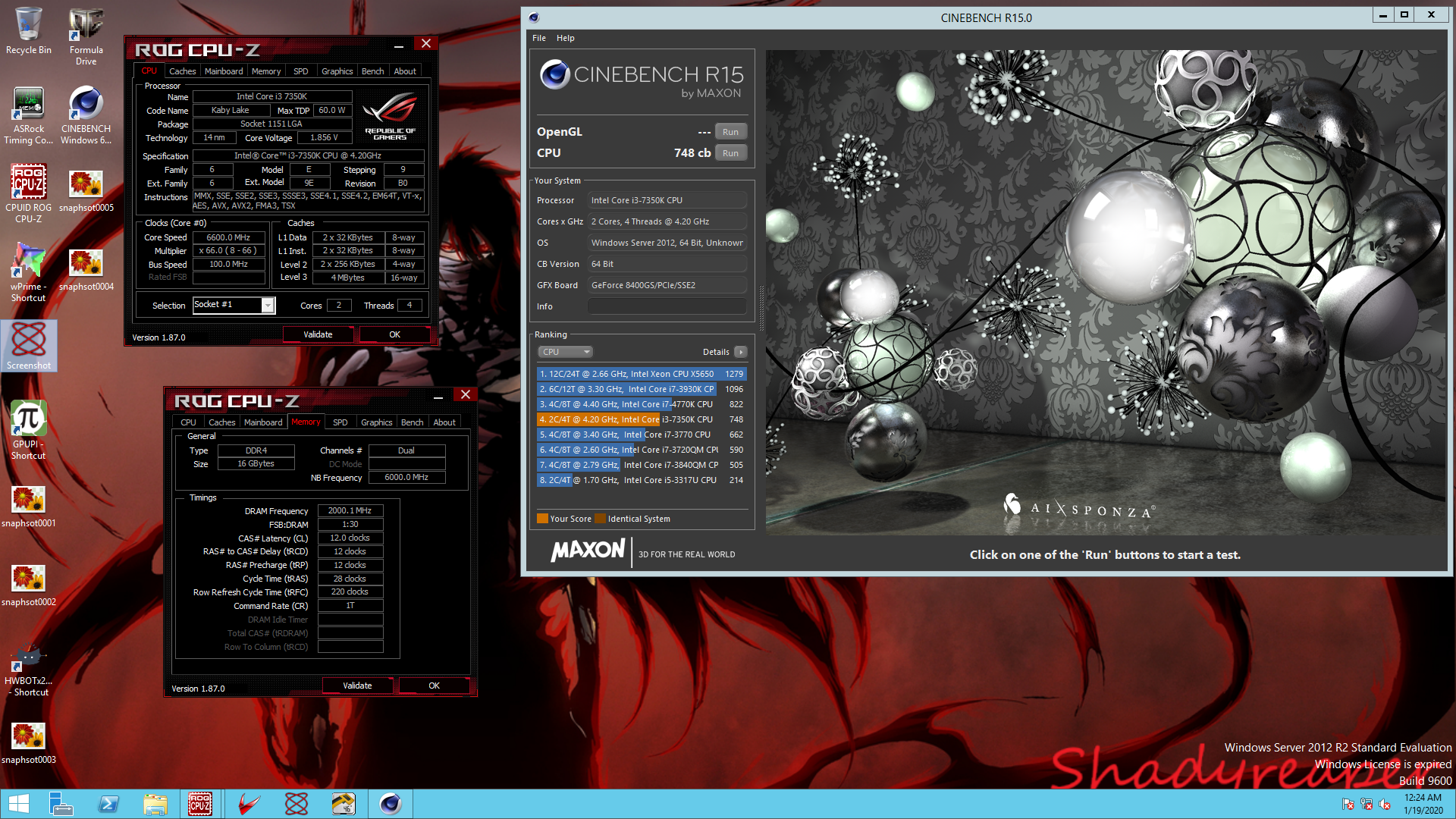Open the File menu in Cinebench

(x=539, y=38)
